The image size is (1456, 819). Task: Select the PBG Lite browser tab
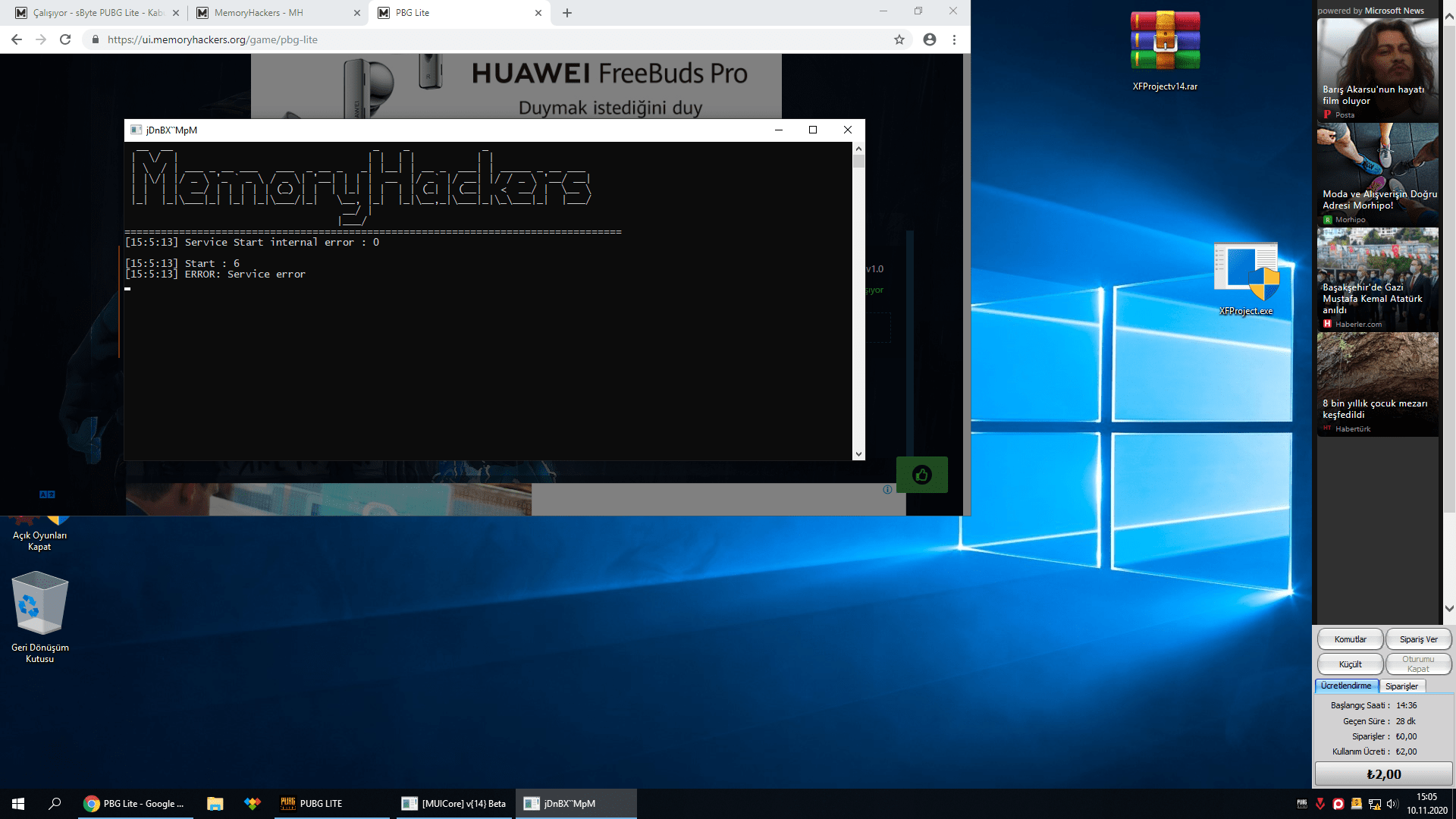point(459,13)
